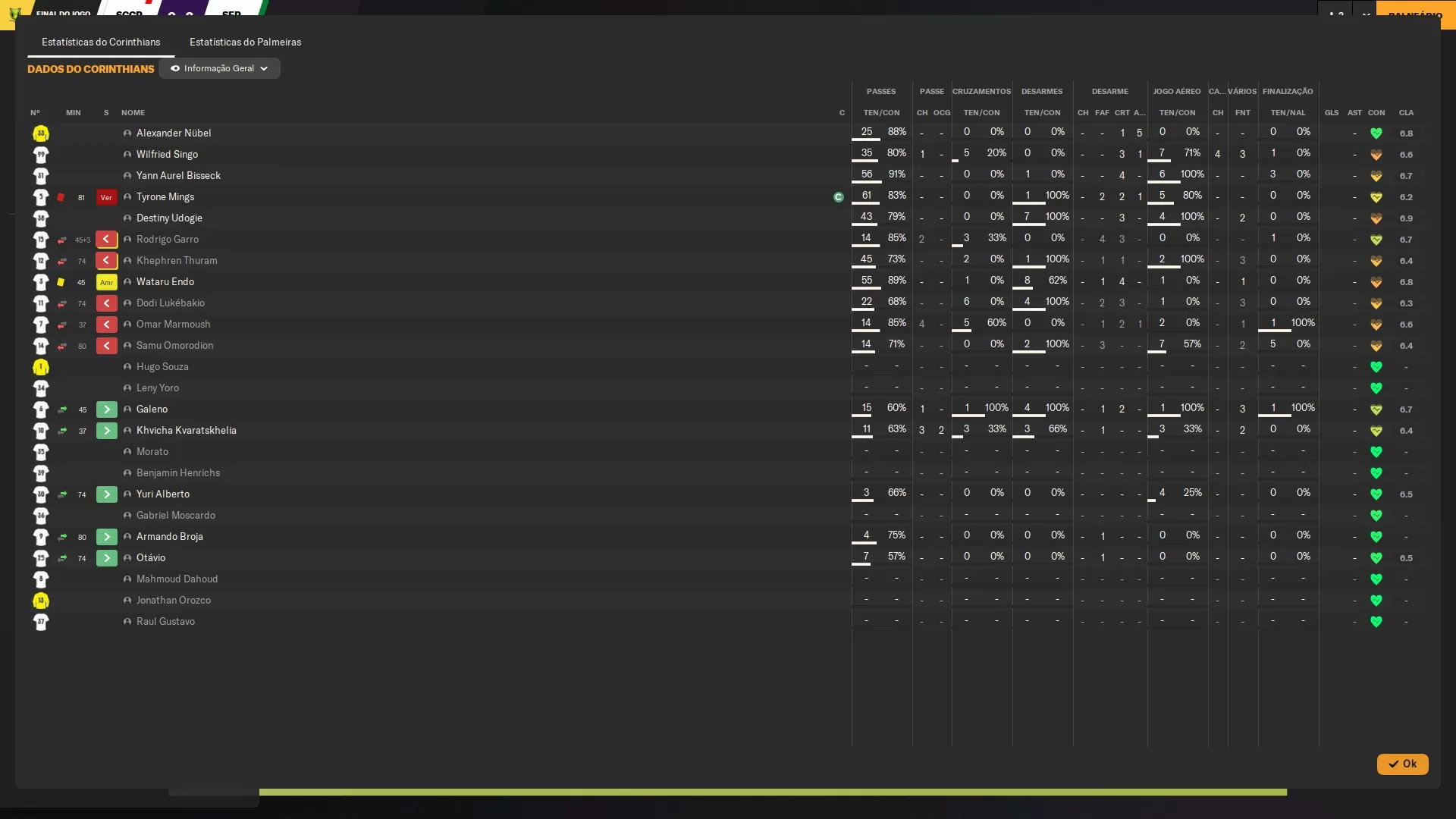Viewport: 1456px width, 819px height.
Task: Click Rodrigo Garro's substituted-off arrow icon
Action: (x=106, y=240)
